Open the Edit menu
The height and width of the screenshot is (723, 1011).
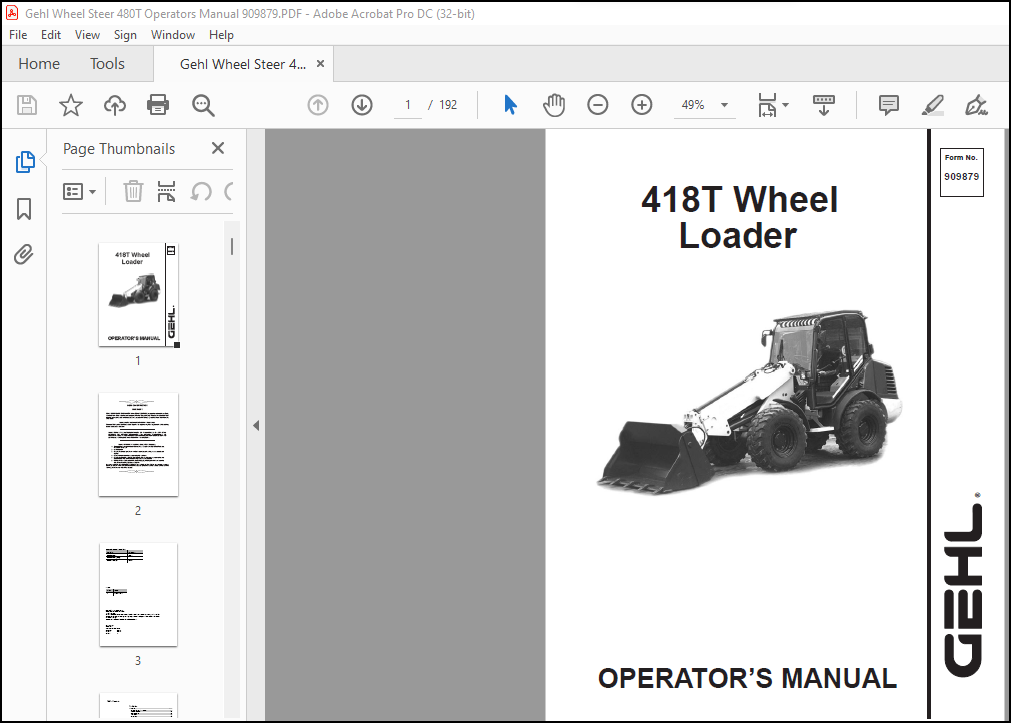51,35
